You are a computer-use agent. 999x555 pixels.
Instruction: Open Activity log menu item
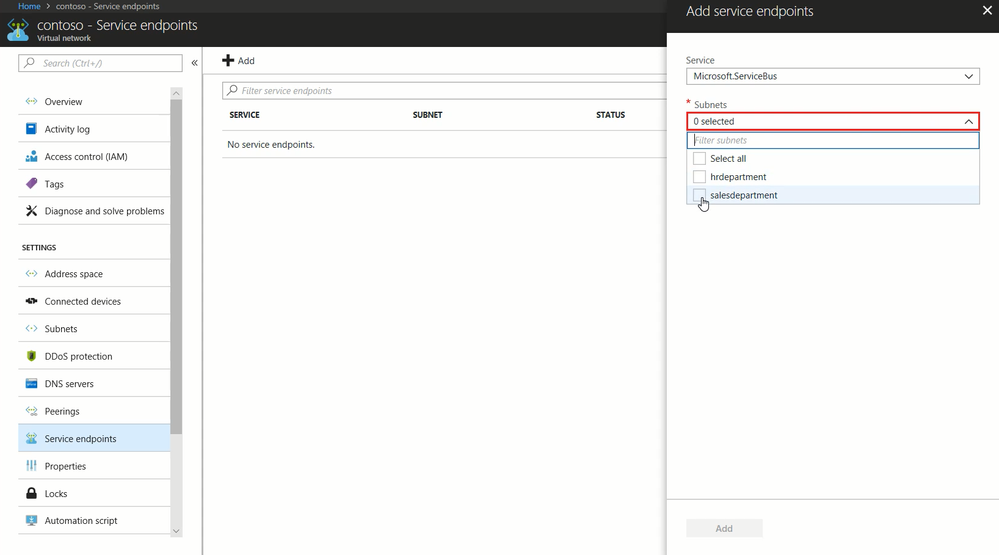click(94, 129)
